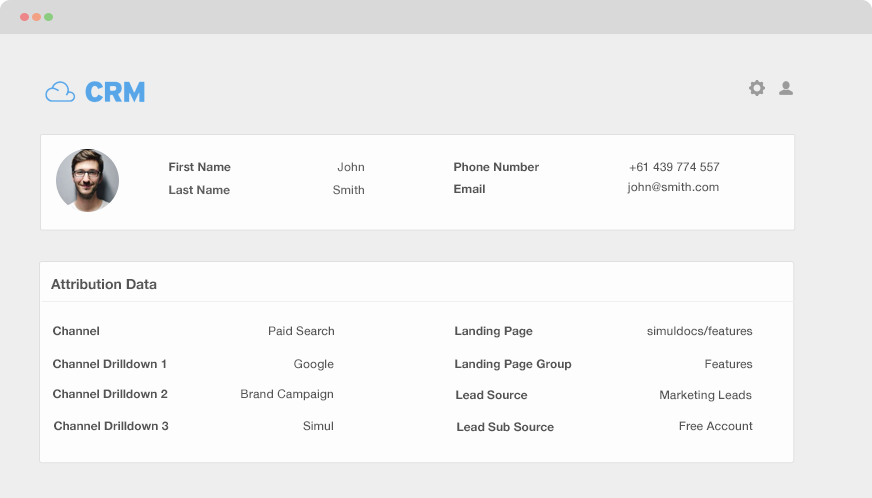Click the red window close button
The width and height of the screenshot is (872, 498).
coord(25,17)
